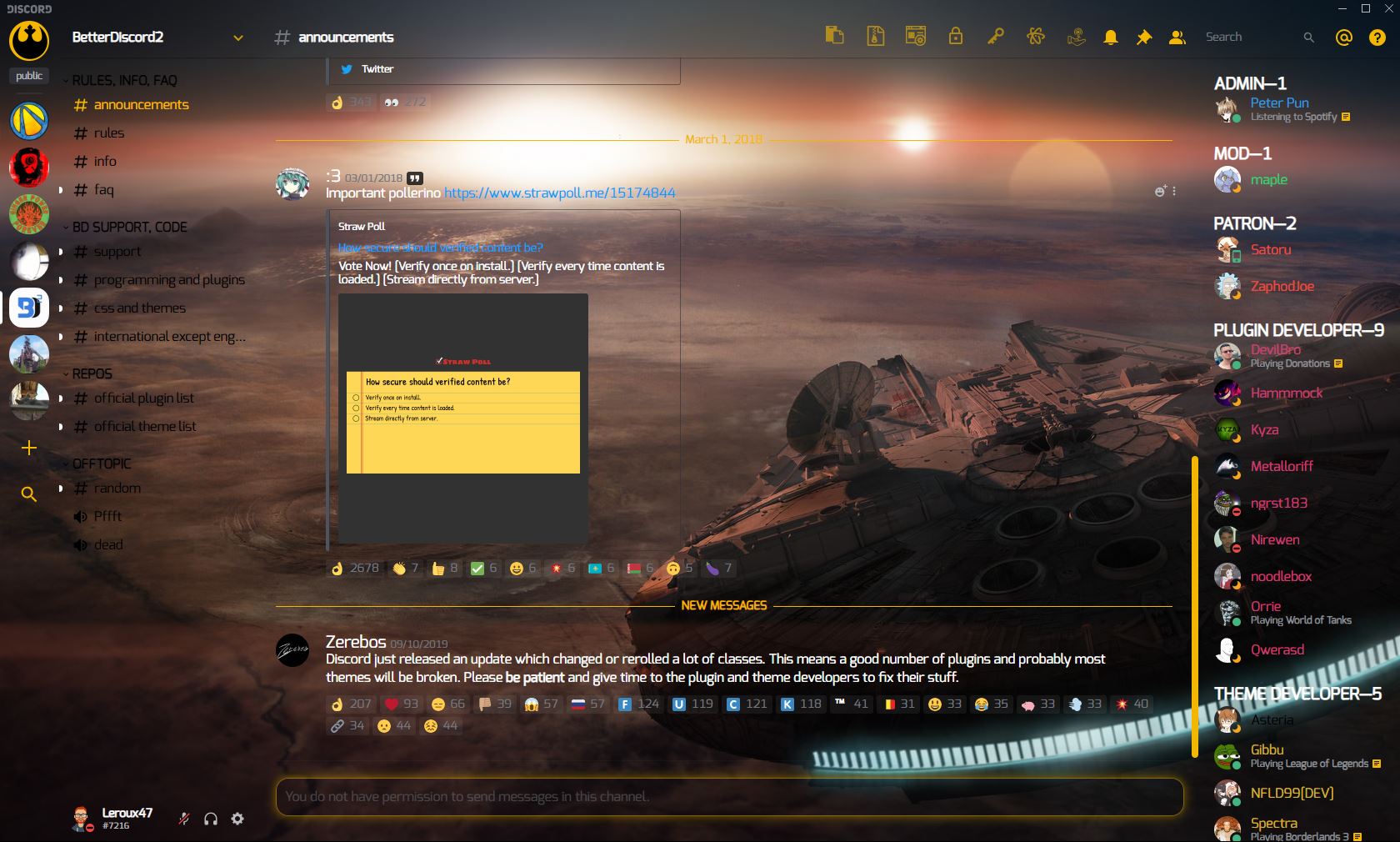
Task: Click the hand-with-signal icon in header
Action: point(1076,37)
